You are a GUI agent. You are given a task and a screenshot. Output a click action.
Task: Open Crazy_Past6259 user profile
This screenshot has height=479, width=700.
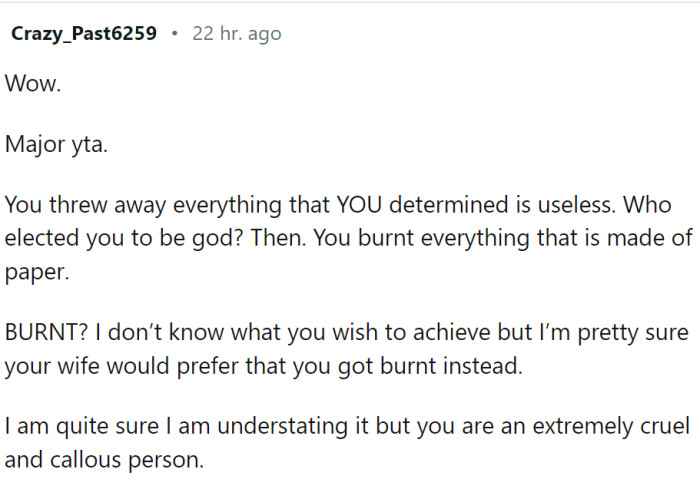[x=84, y=34]
